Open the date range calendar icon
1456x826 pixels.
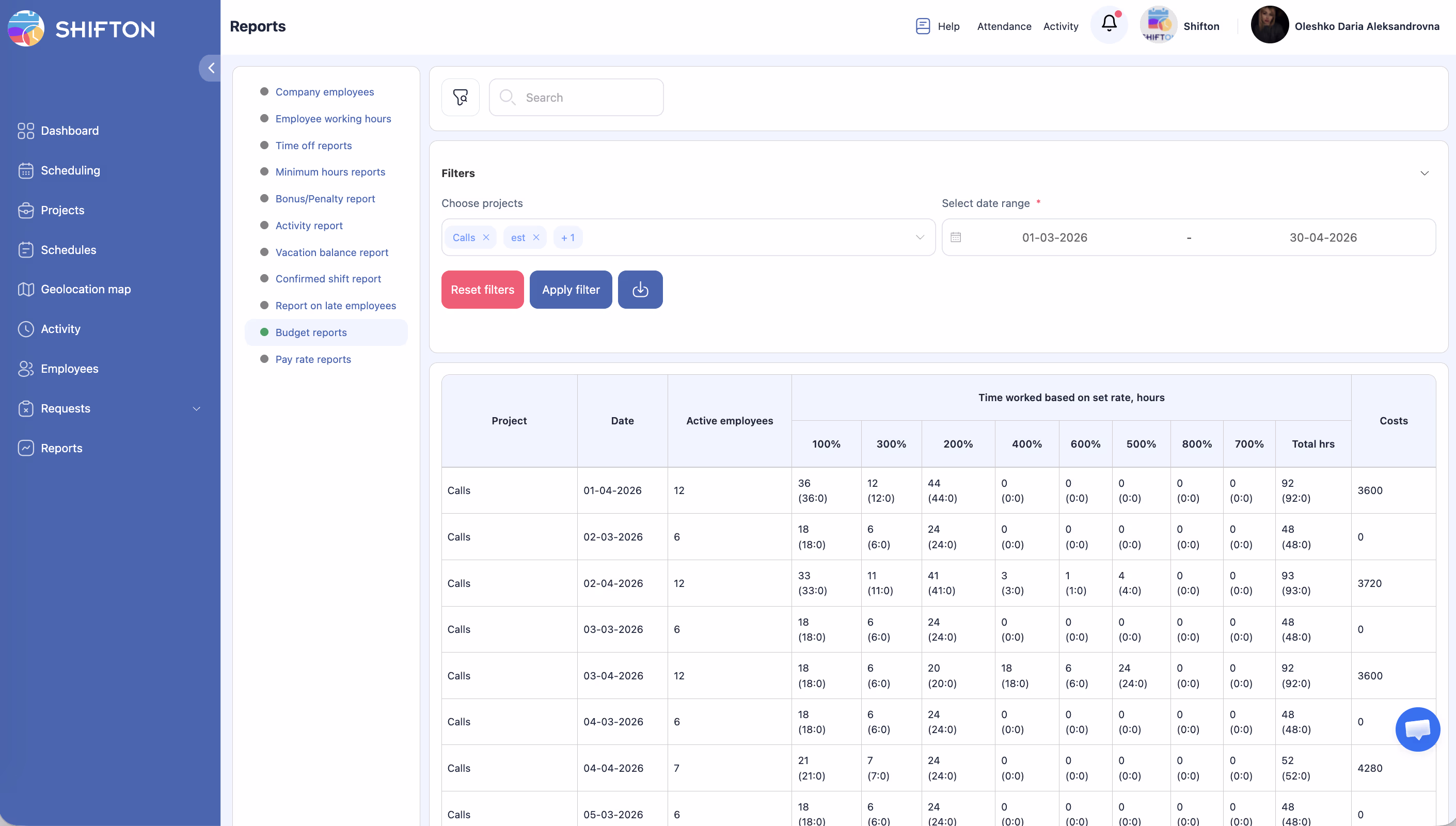pyautogui.click(x=956, y=237)
